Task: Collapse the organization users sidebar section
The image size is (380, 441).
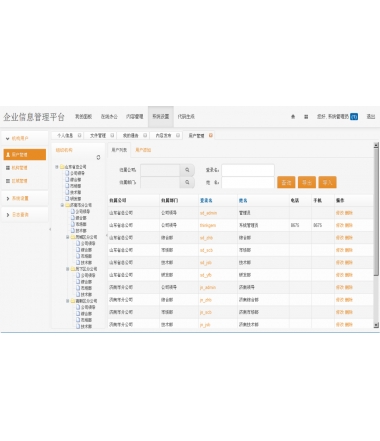Action: 25,138
